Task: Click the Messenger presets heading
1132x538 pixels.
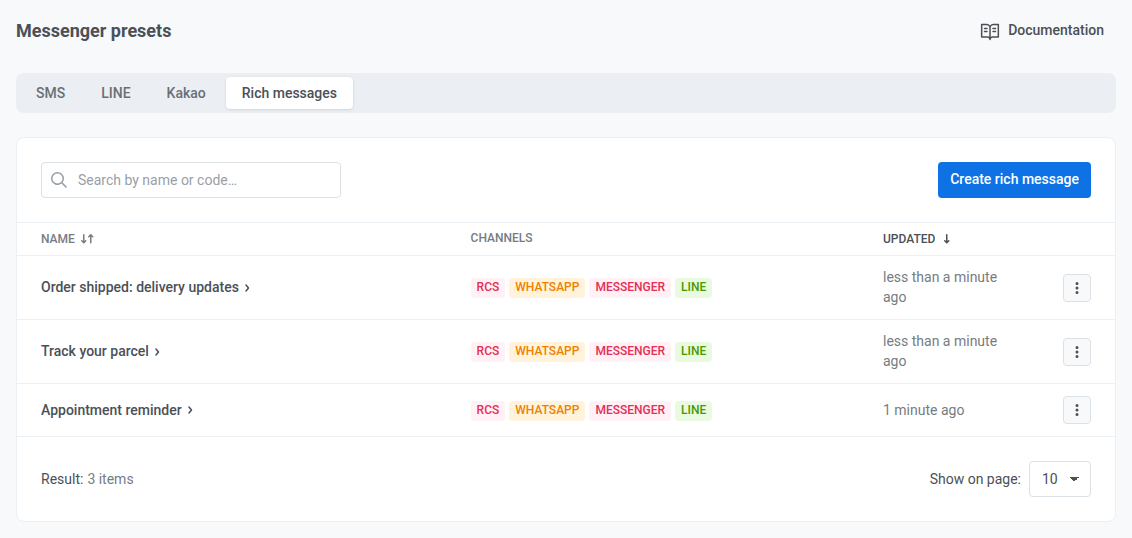Action: point(94,31)
